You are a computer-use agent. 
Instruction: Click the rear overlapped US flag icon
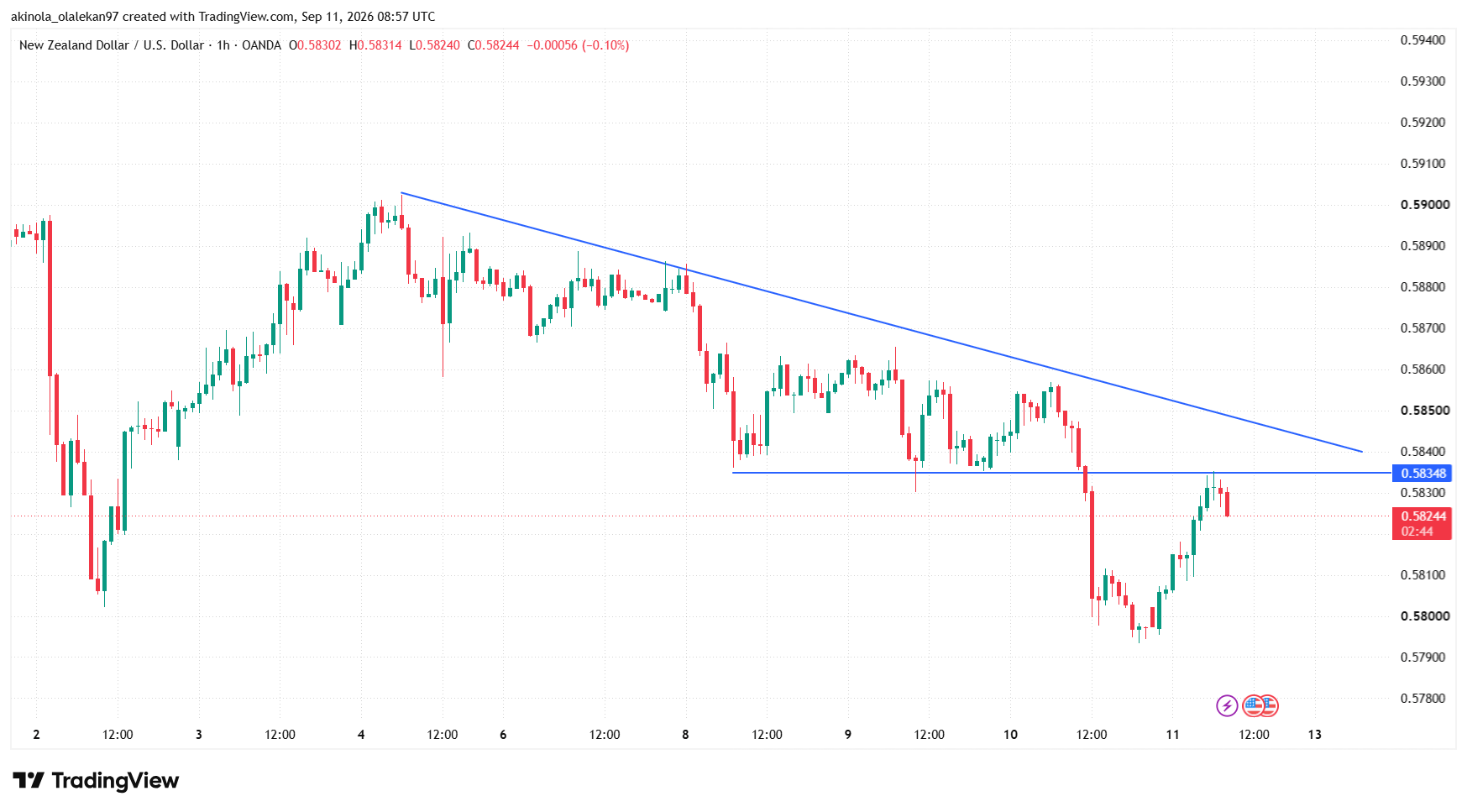pos(1271,705)
